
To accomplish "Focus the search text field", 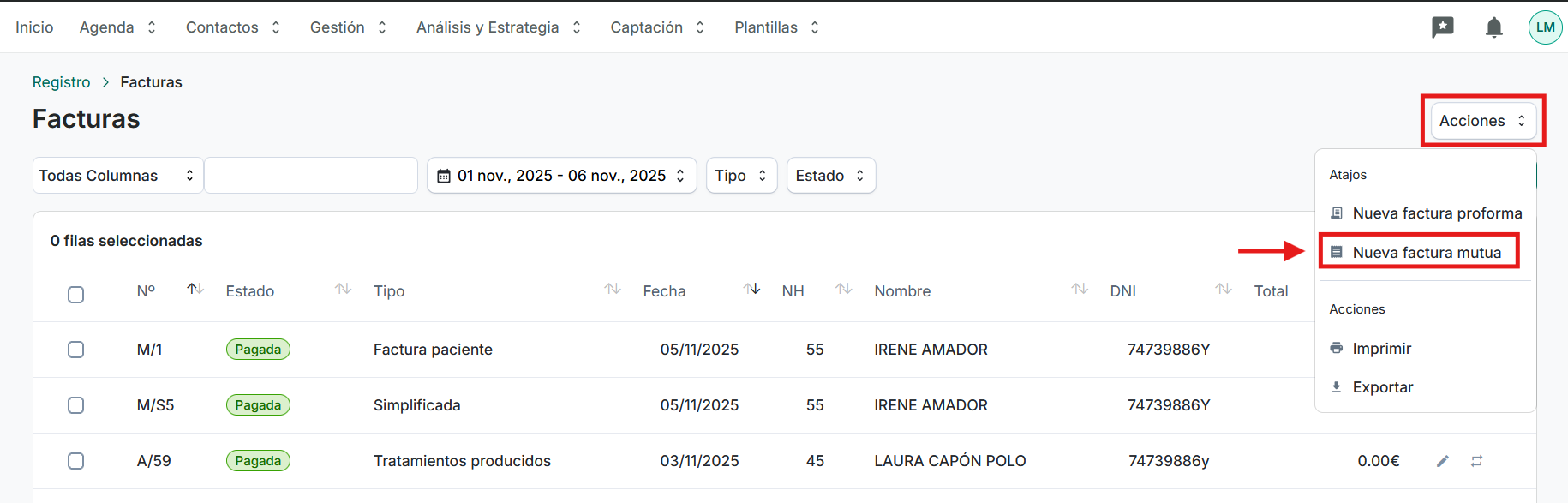I will [x=311, y=176].
